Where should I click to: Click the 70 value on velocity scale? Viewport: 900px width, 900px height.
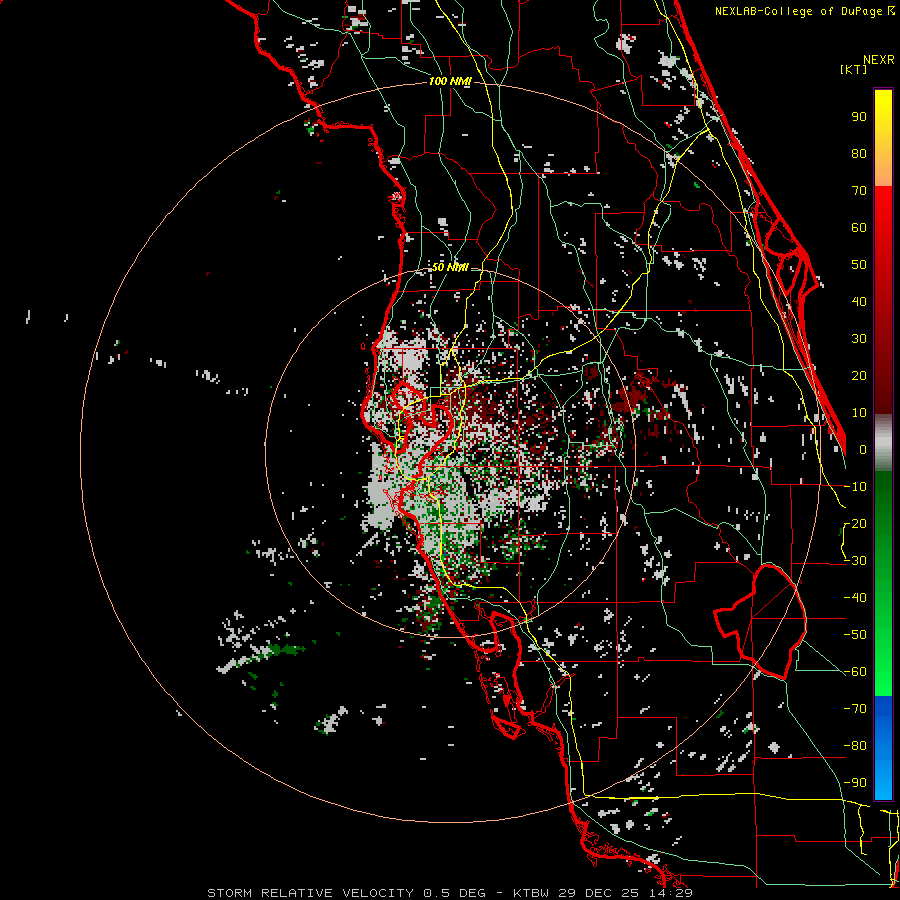859,191
